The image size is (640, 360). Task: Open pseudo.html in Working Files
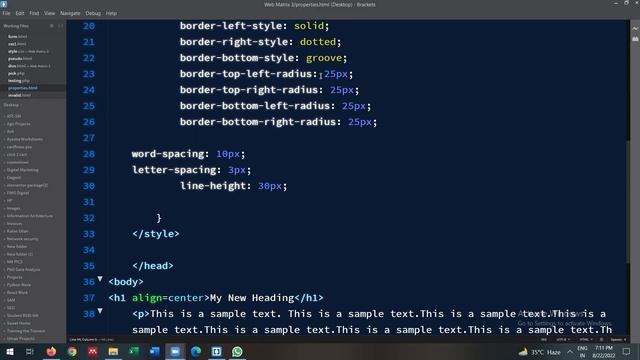point(20,58)
